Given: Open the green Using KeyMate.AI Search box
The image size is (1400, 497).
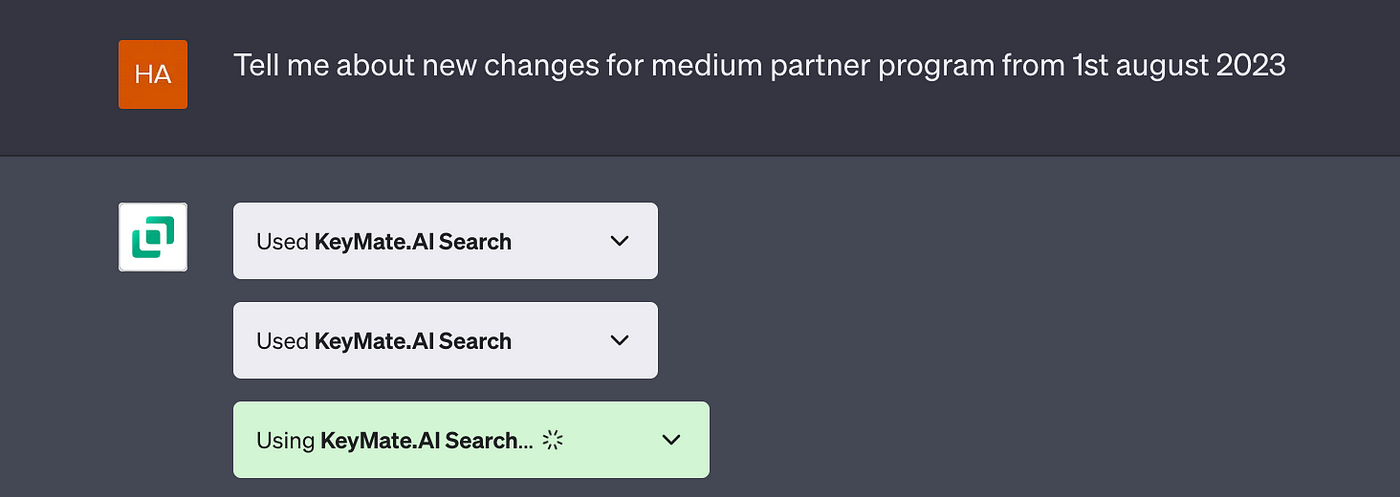Looking at the screenshot, I should (471, 440).
